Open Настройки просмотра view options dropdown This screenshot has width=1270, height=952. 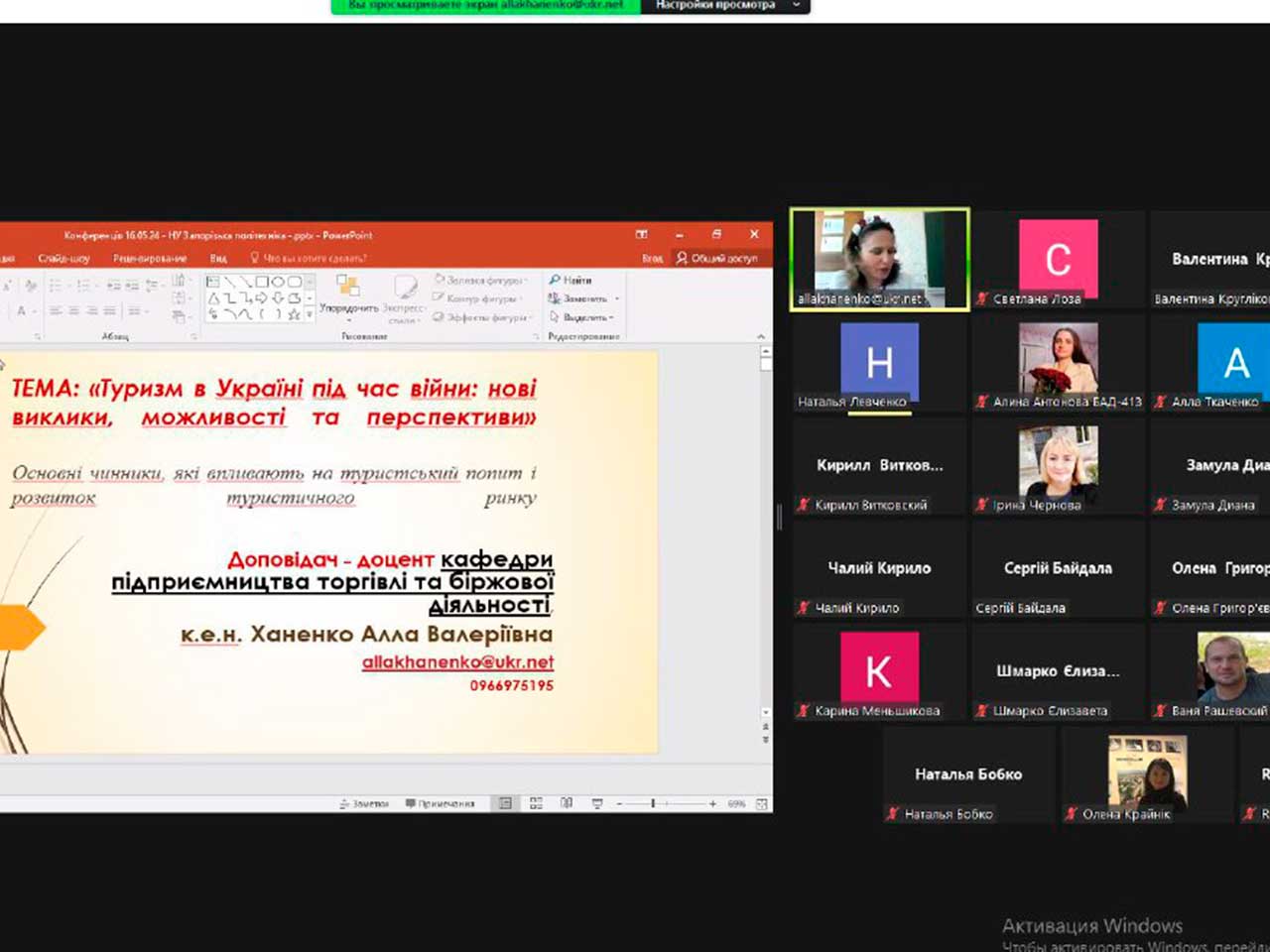725,6
